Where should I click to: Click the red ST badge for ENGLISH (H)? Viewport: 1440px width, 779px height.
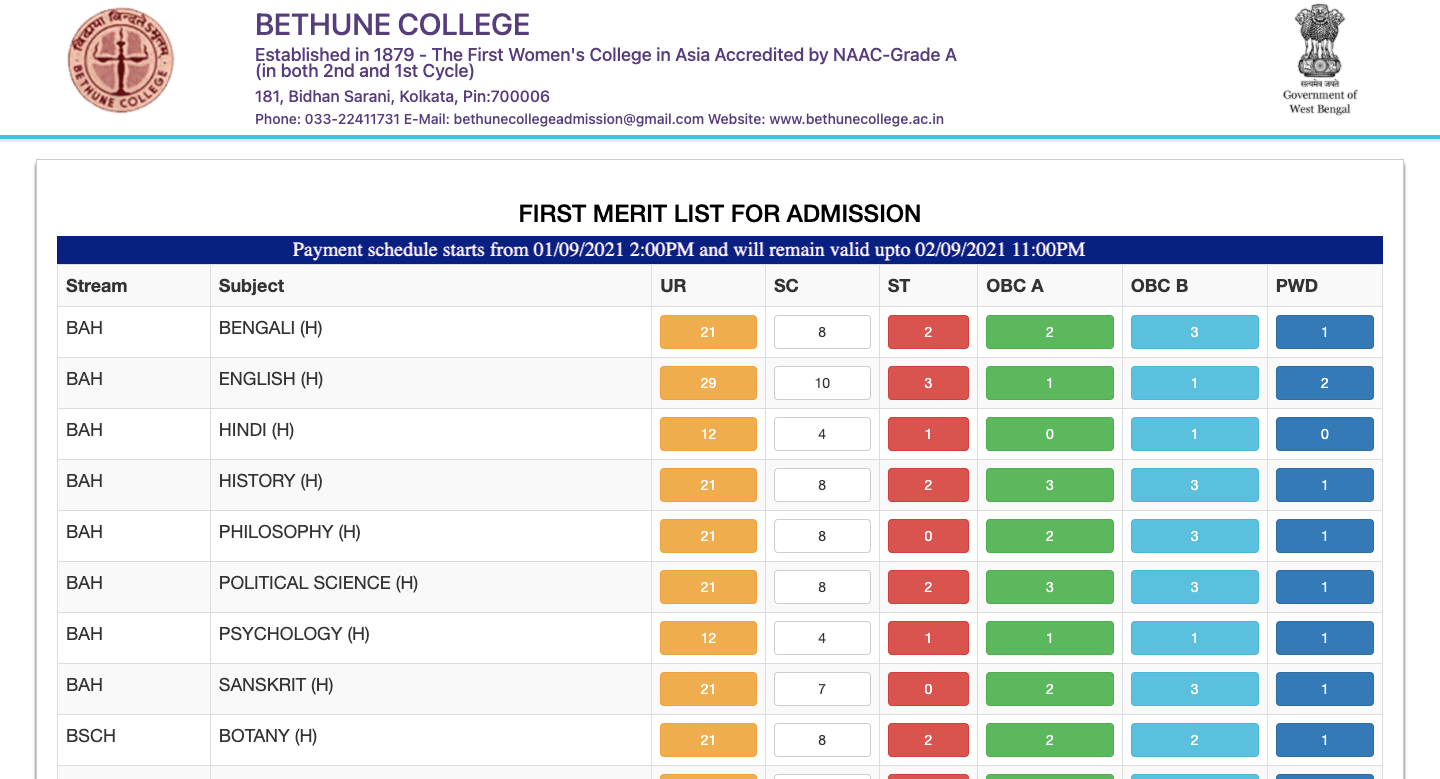tap(927, 382)
